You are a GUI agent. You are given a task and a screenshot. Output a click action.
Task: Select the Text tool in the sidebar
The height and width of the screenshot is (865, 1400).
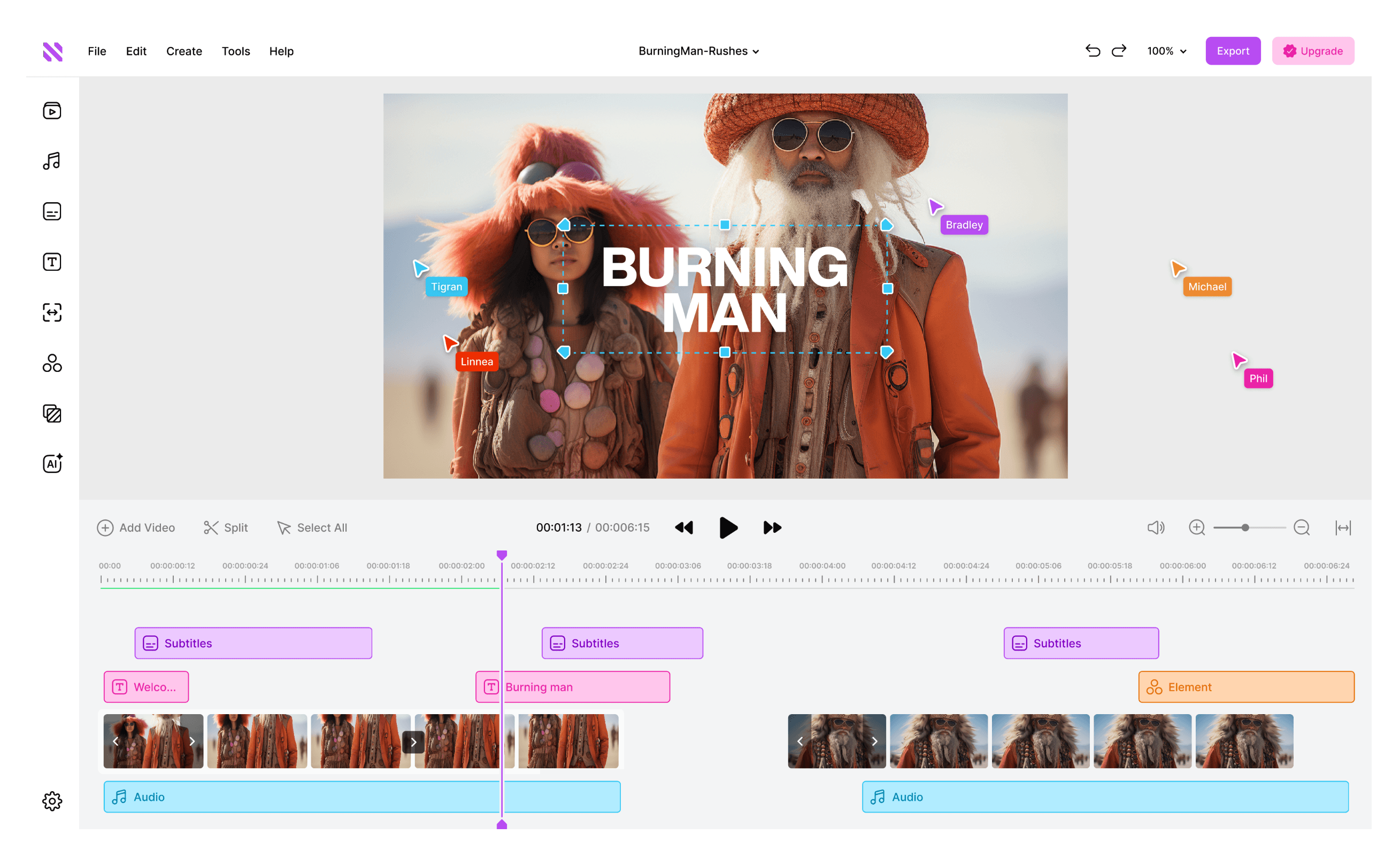(52, 262)
